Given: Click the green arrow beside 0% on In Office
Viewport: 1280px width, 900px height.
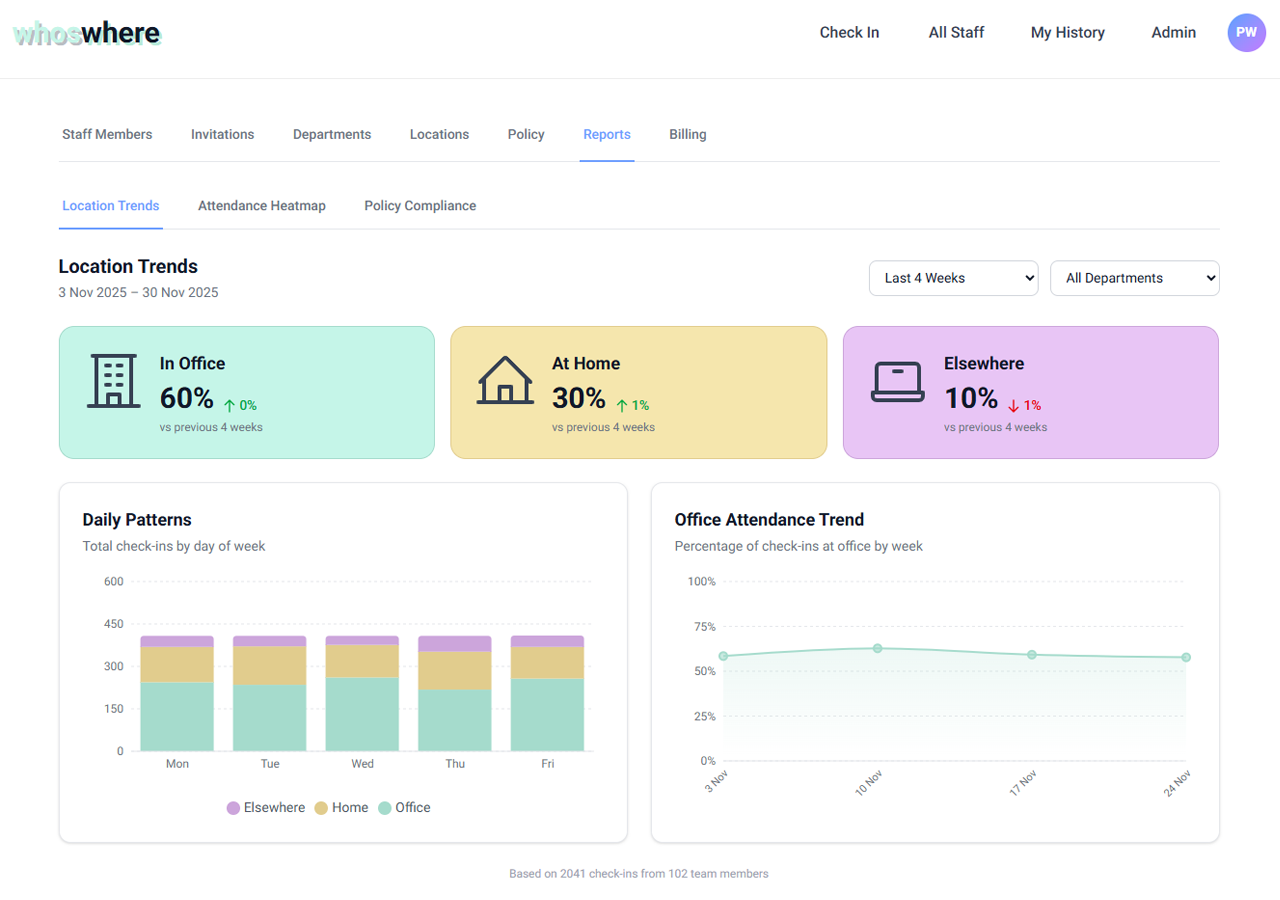Looking at the screenshot, I should pyautogui.click(x=228, y=406).
